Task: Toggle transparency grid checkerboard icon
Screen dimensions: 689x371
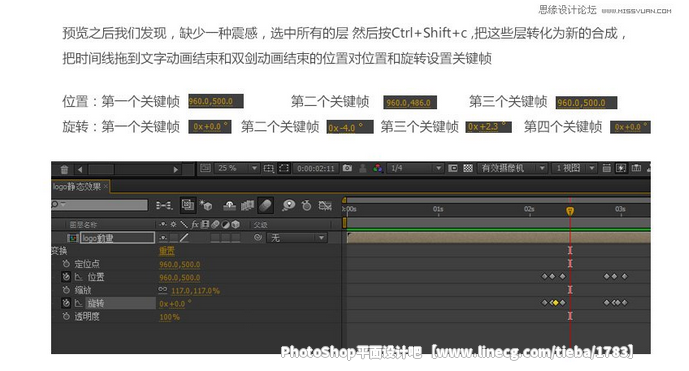Action: pyautogui.click(x=468, y=168)
